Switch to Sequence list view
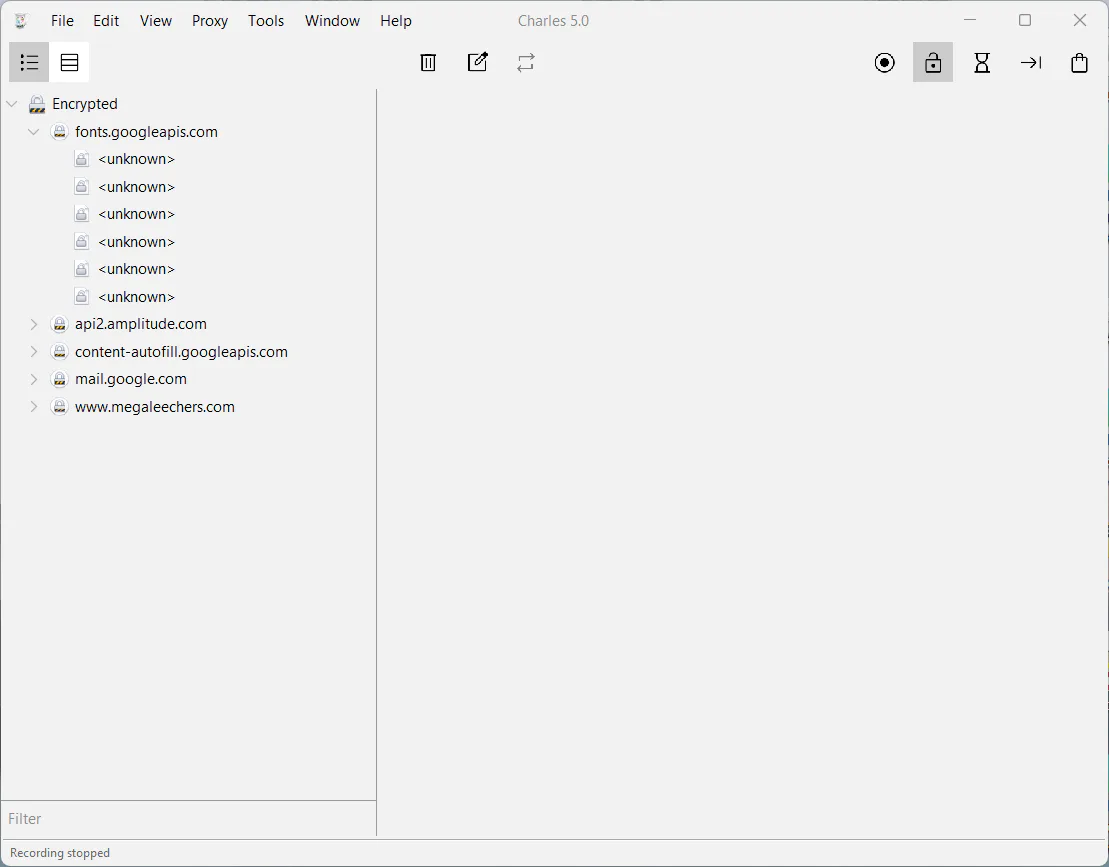 coord(69,62)
